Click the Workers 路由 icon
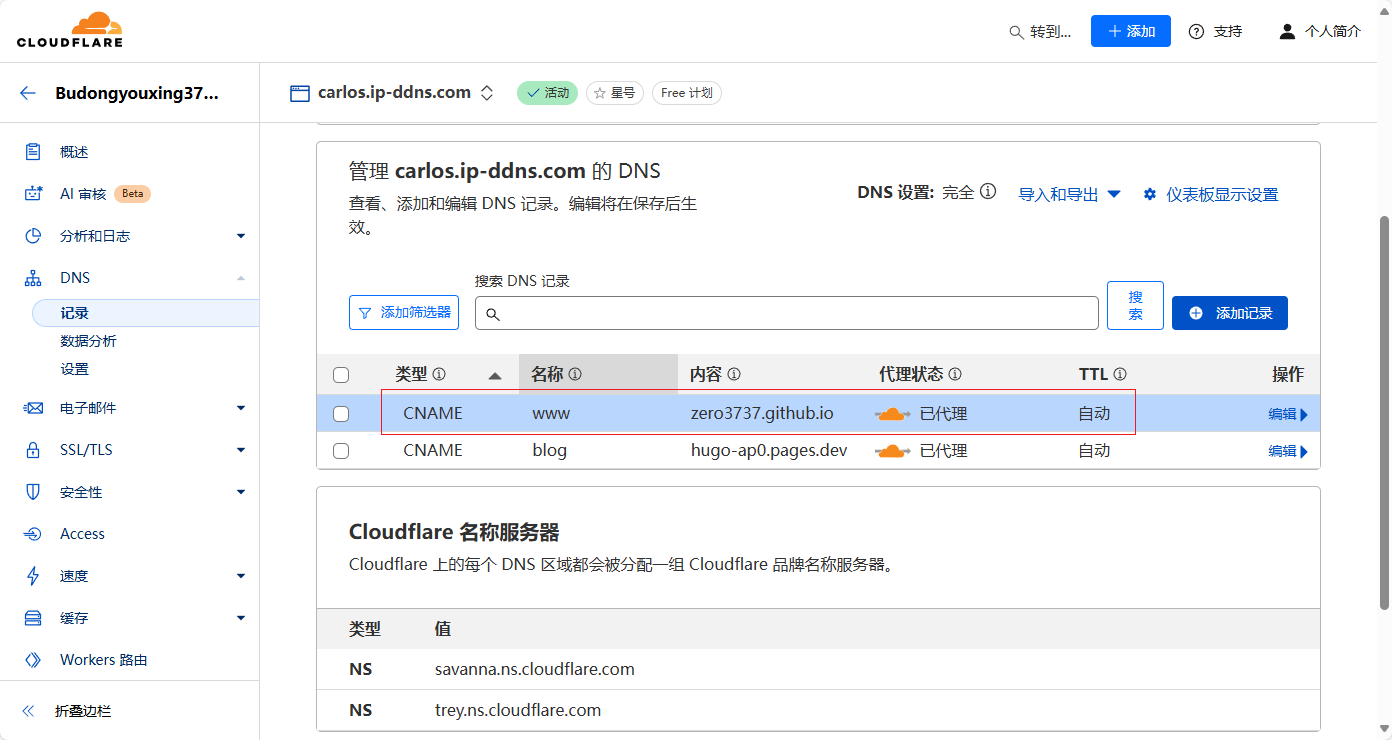The image size is (1392, 740). point(33,660)
